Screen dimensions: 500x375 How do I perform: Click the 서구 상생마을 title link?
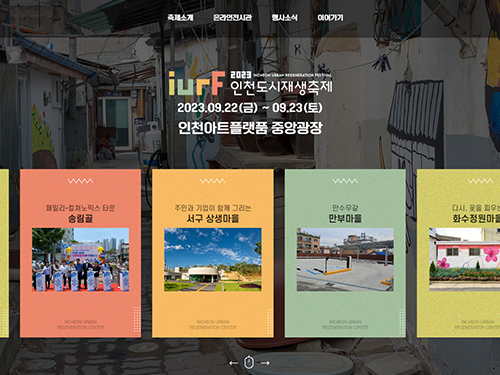[x=213, y=219]
